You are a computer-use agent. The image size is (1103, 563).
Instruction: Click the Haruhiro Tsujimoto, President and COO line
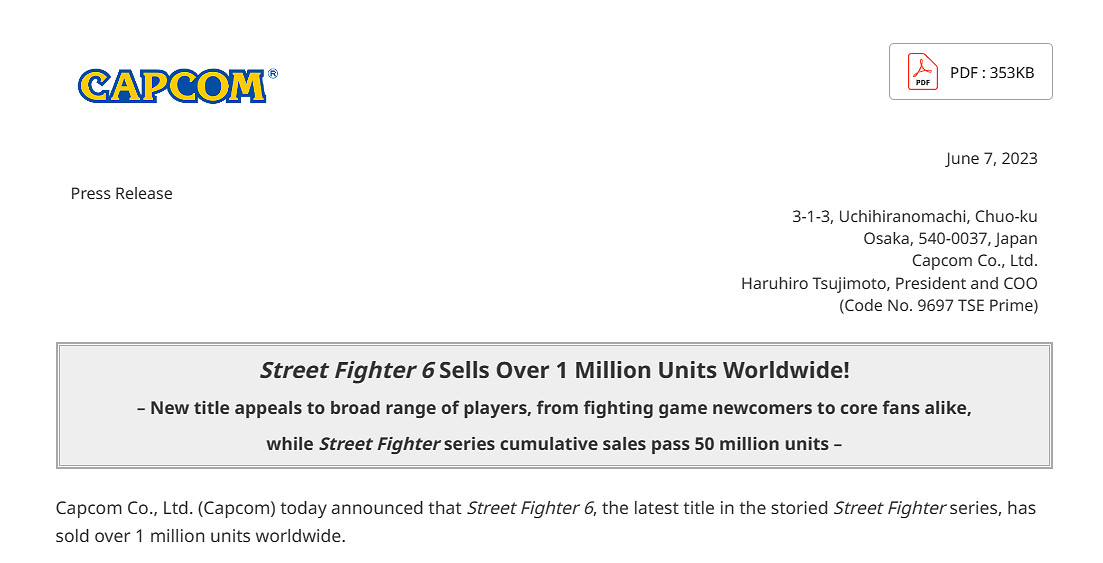click(x=889, y=283)
